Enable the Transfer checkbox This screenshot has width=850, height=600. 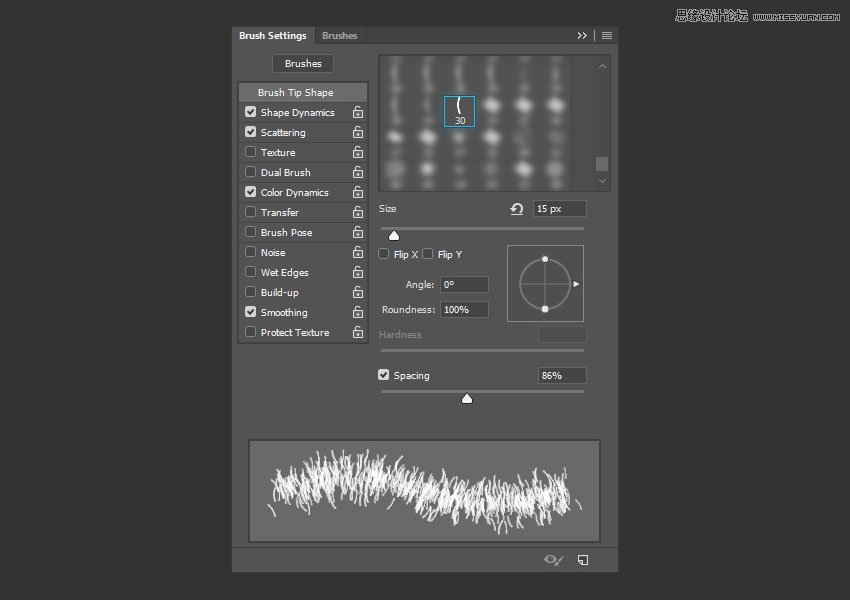(250, 211)
